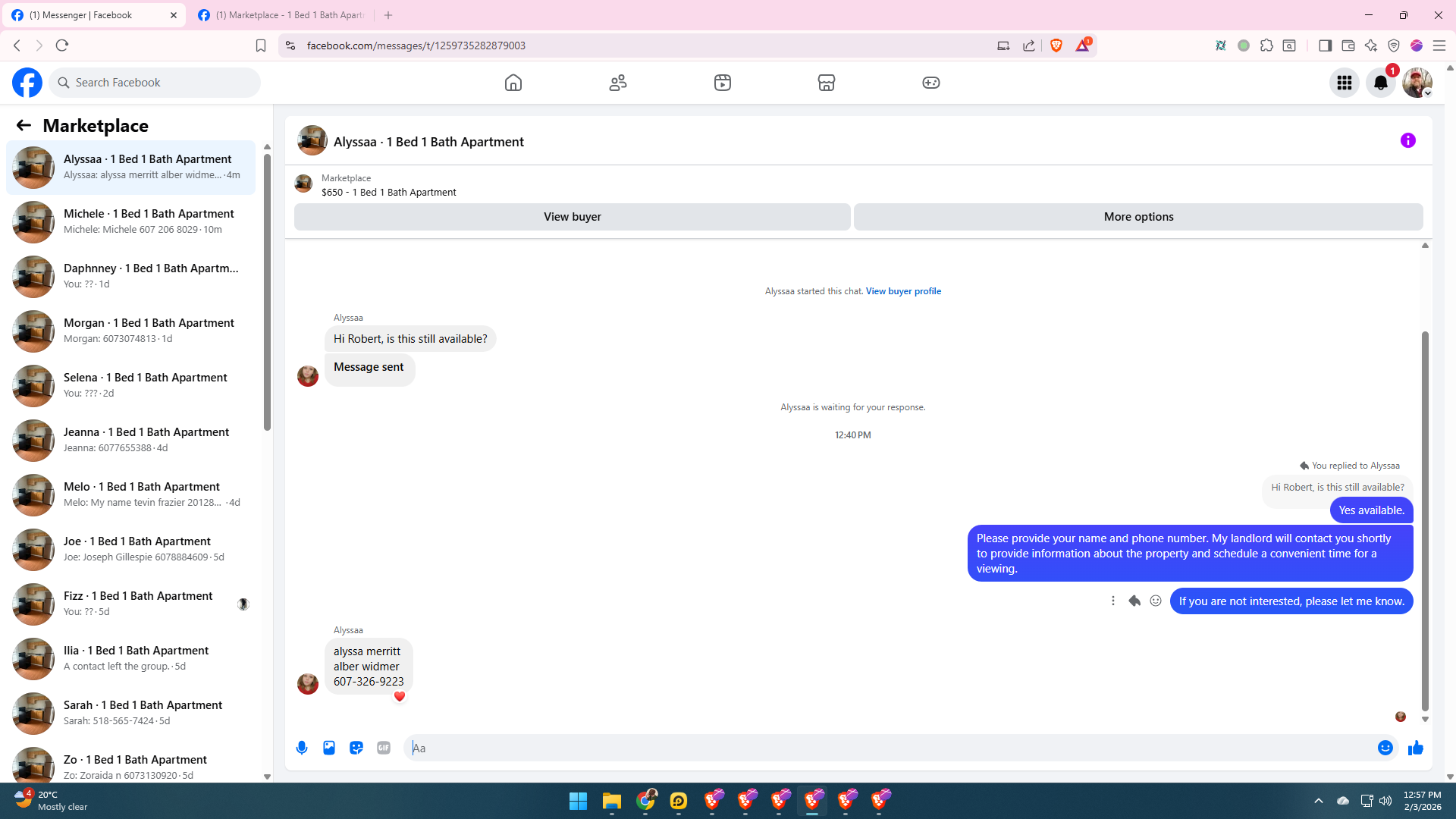
Task: Click the voice clip microphone icon
Action: pos(302,748)
